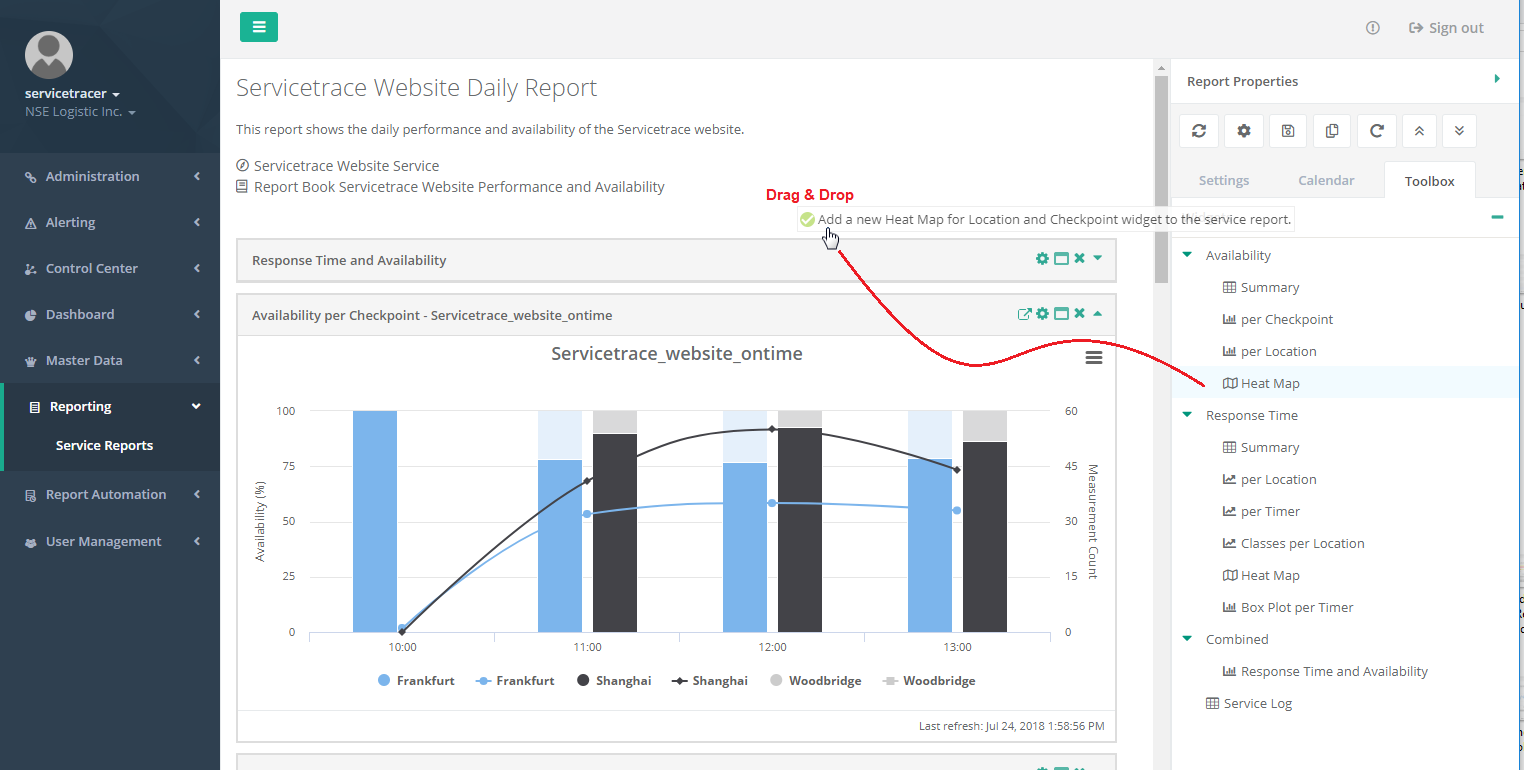Toggle Shanghai series in the chart legend
1528x770 pixels.
pos(614,680)
